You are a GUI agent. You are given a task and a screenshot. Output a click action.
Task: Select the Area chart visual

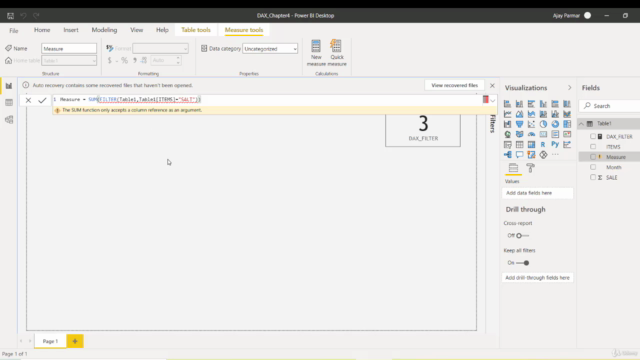tap(519, 114)
